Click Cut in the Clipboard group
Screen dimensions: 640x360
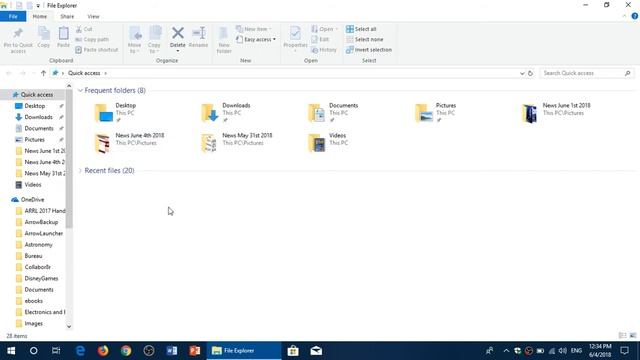84,29
